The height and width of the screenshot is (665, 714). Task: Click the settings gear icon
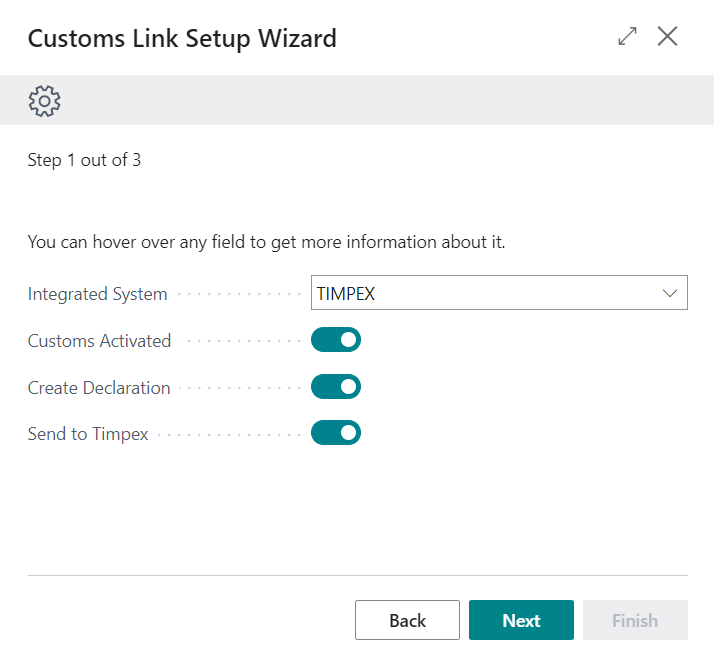[x=45, y=100]
